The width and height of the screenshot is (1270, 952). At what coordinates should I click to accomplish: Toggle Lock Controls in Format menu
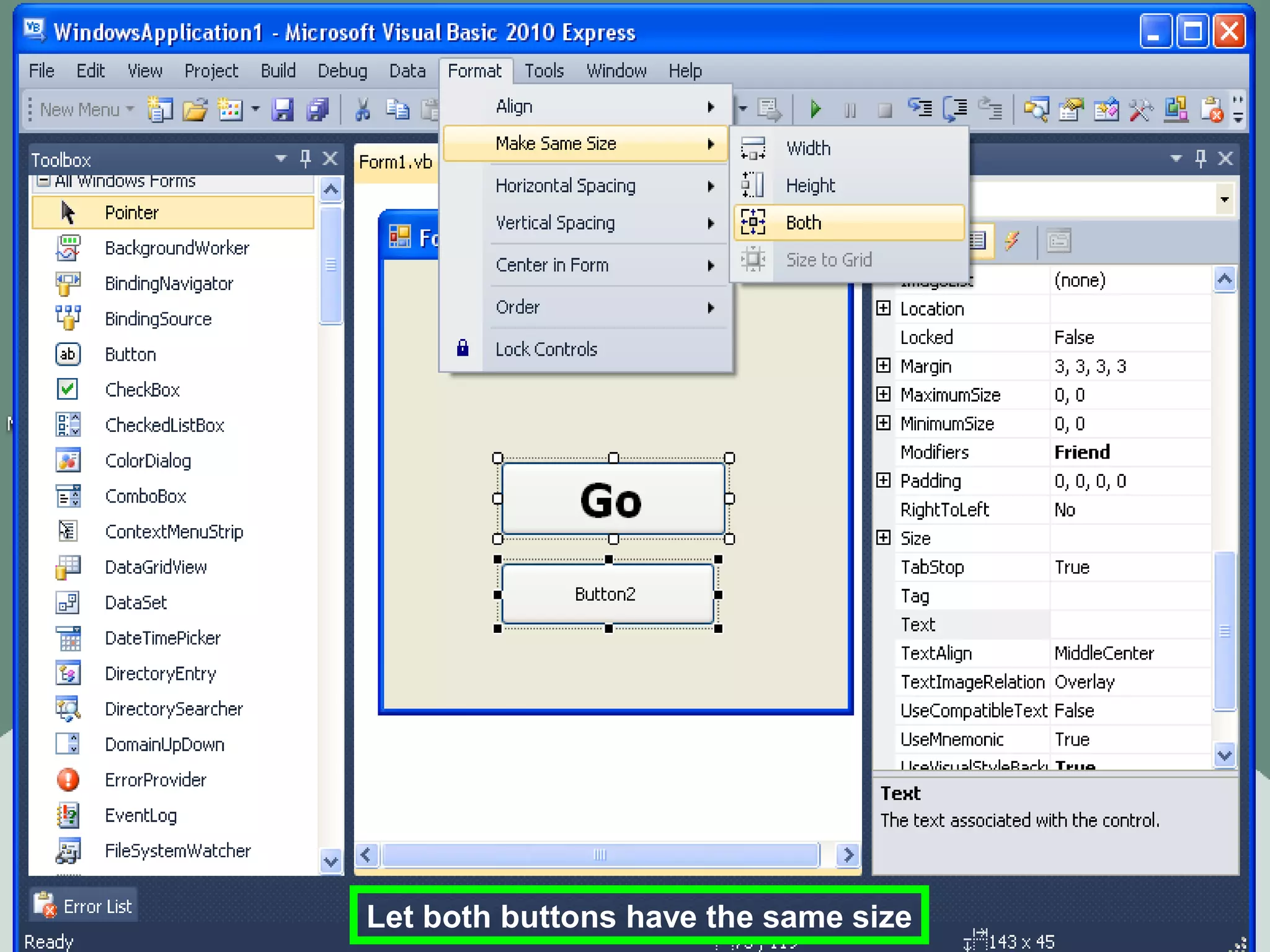(546, 350)
